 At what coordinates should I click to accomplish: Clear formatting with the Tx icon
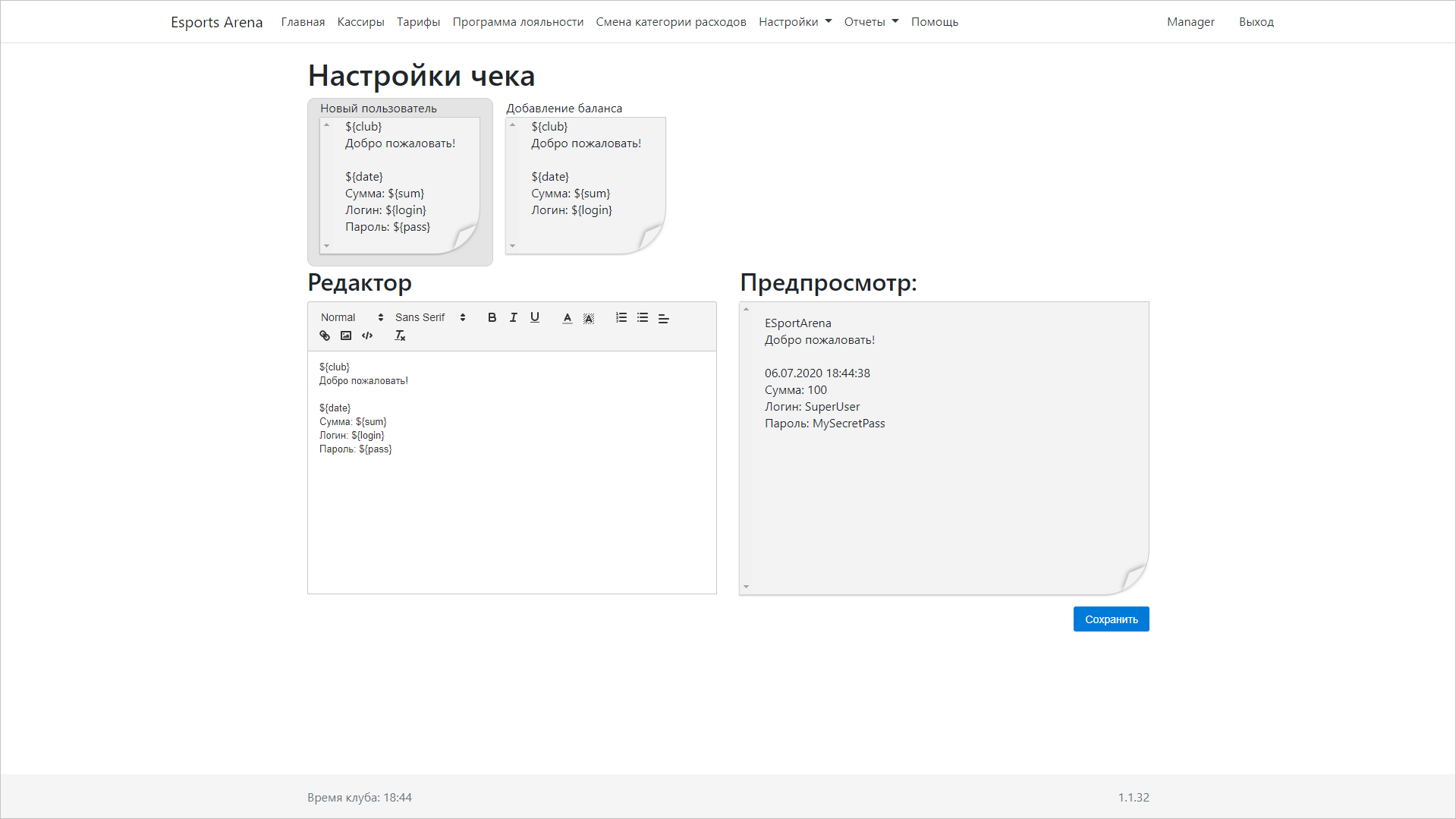pyautogui.click(x=400, y=335)
